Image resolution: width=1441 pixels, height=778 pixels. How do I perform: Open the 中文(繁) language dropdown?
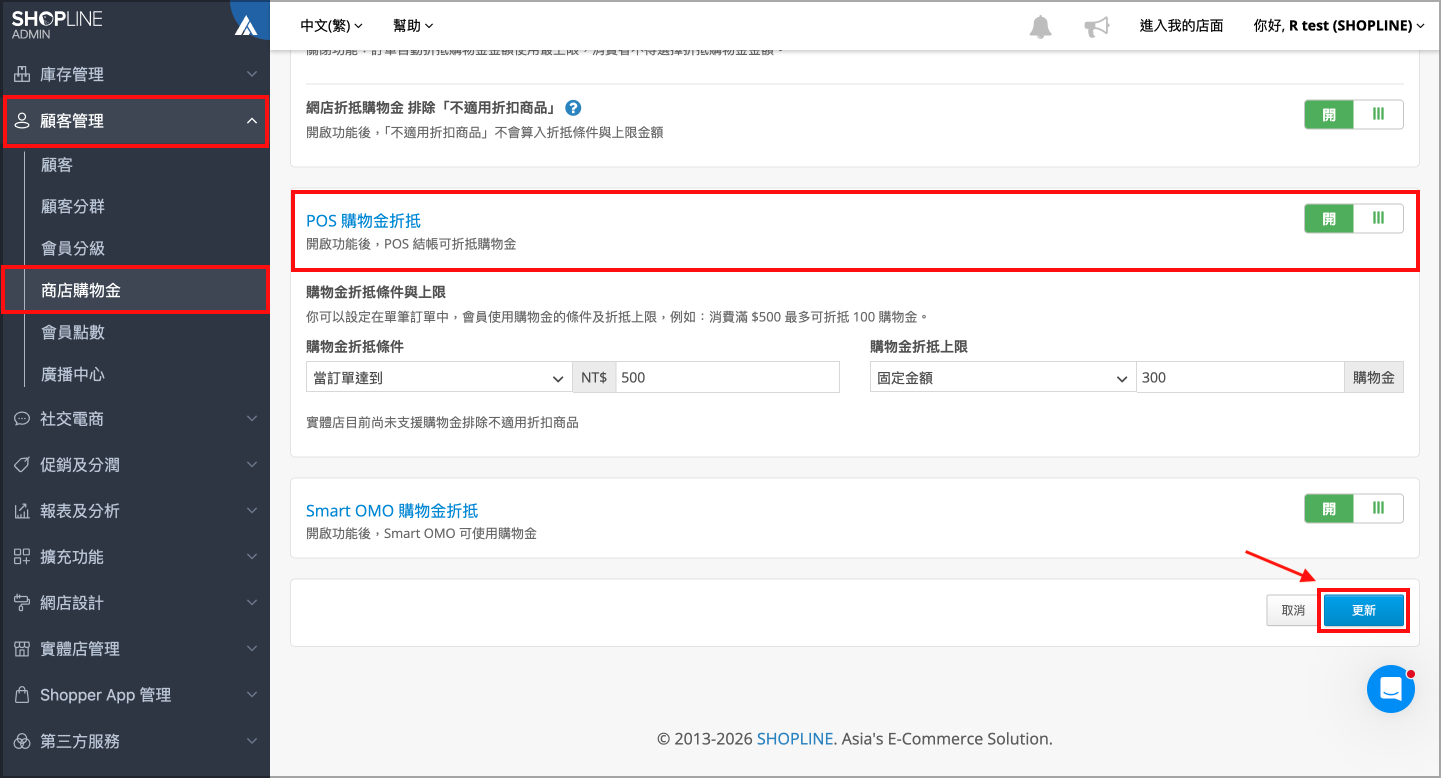tap(332, 26)
